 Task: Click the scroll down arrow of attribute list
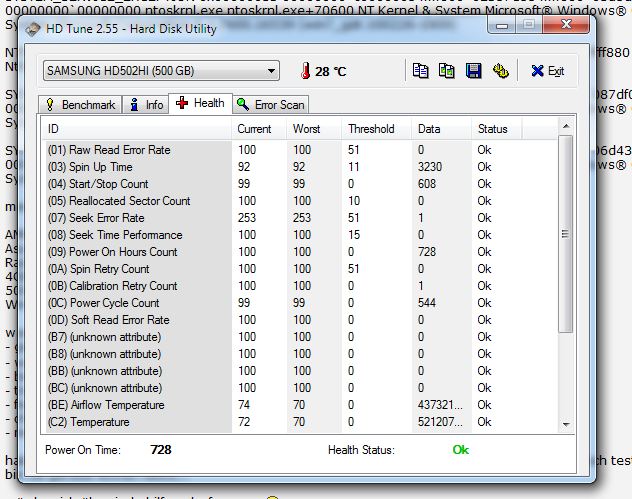tap(566, 424)
